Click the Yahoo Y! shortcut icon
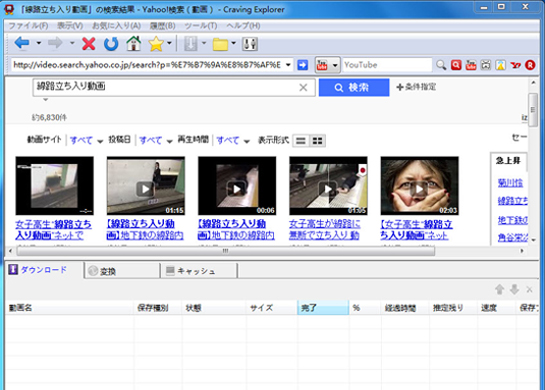The width and height of the screenshot is (545, 390). tap(515, 65)
